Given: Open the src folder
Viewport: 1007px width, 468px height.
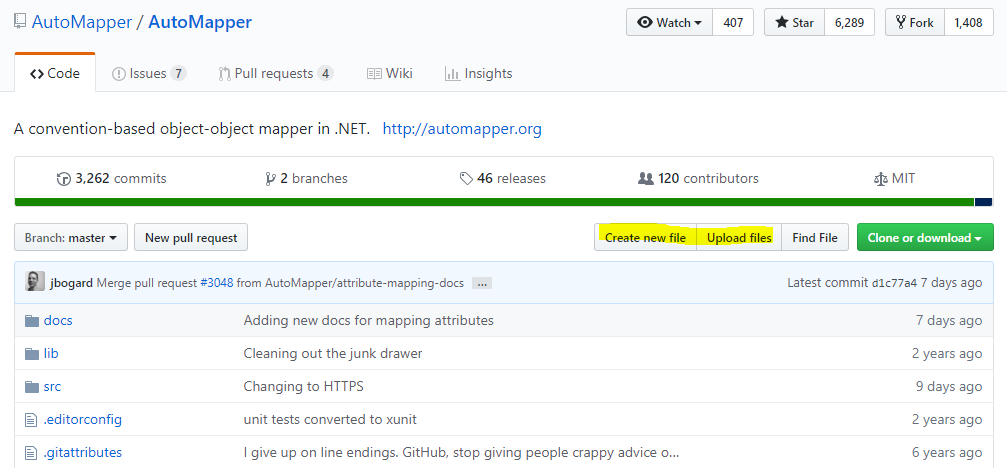Looking at the screenshot, I should 53,386.
